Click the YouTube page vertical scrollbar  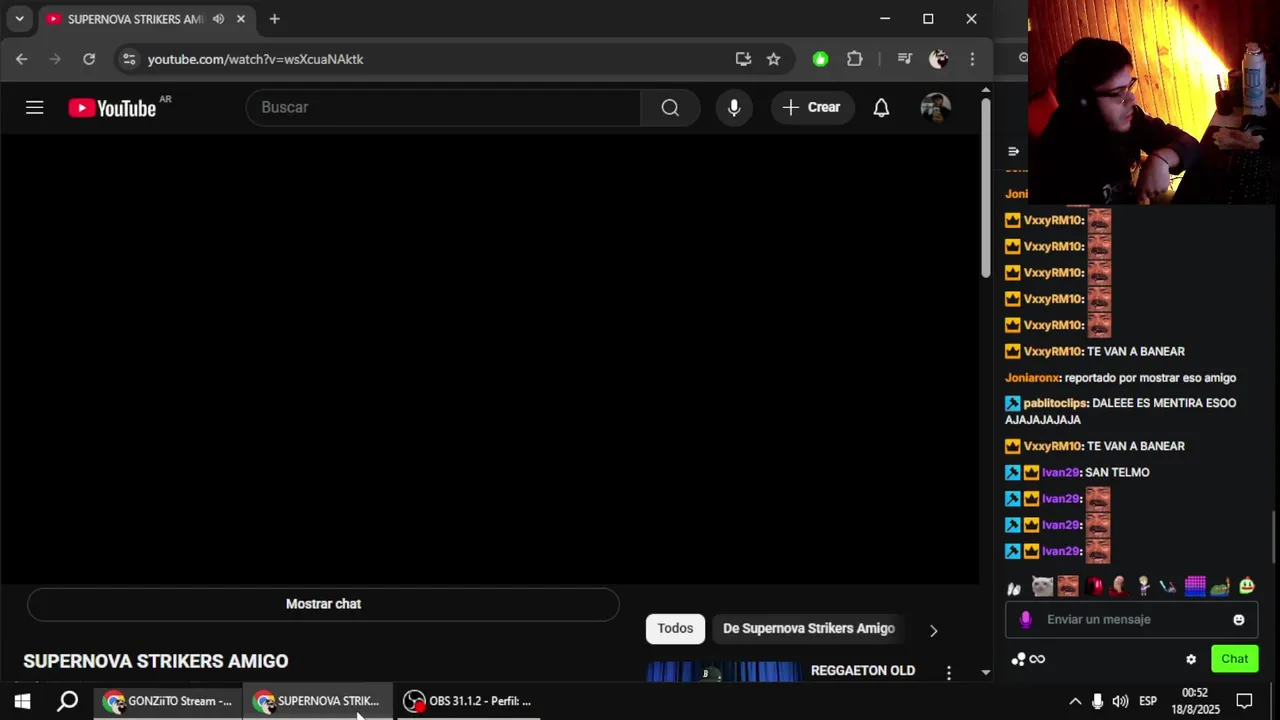(985, 190)
